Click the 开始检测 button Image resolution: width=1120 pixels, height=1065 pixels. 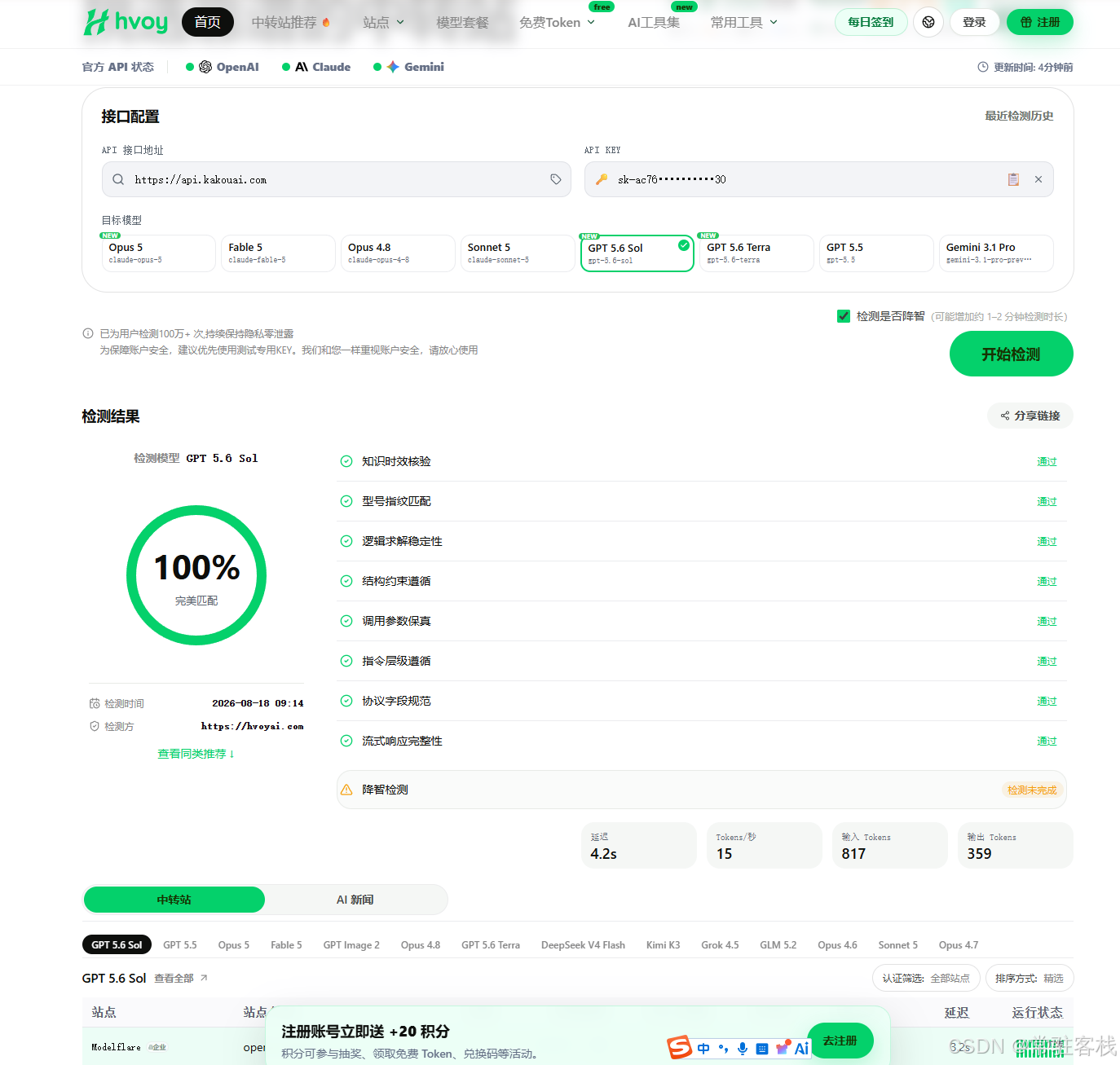click(x=1012, y=354)
